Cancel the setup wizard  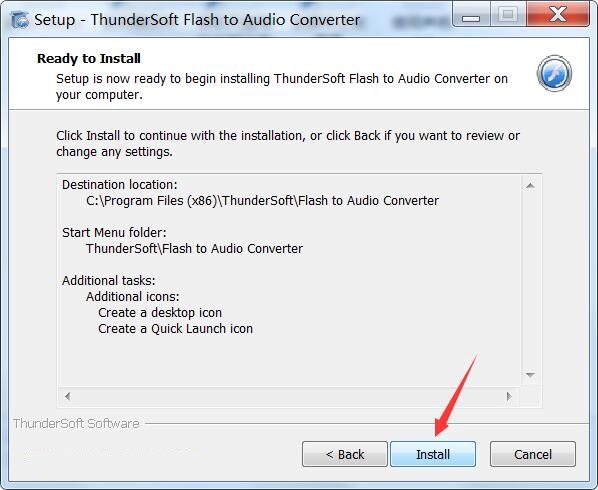[533, 454]
